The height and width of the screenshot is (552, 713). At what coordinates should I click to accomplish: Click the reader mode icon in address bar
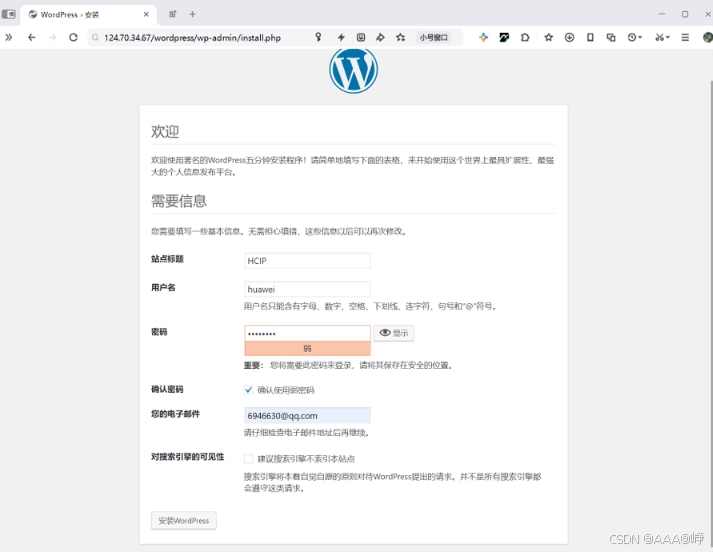tap(361, 37)
